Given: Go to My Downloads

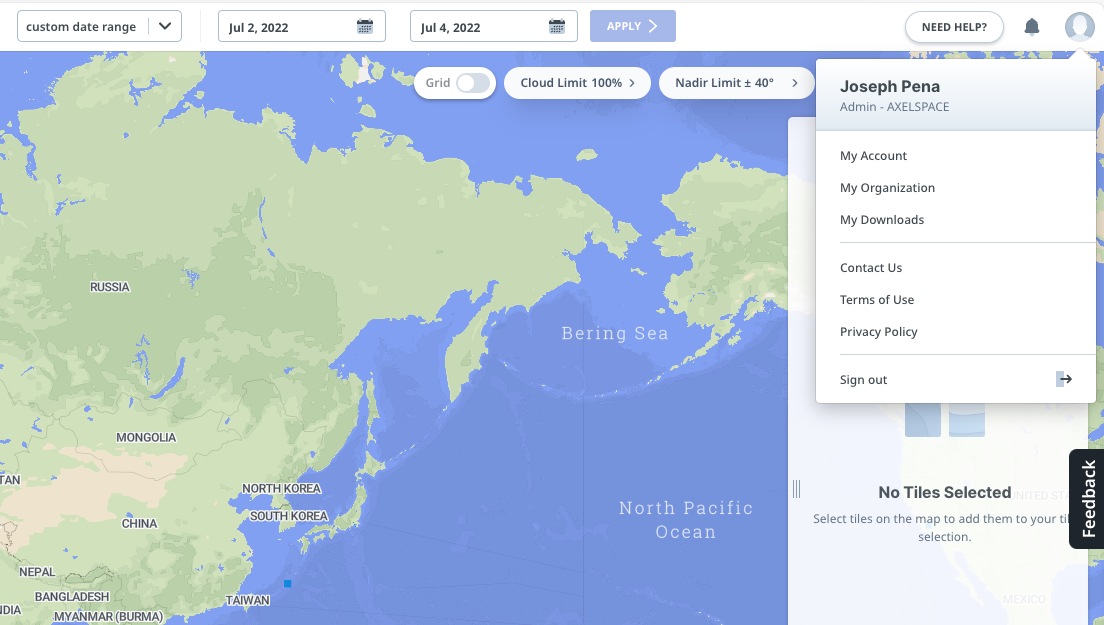Looking at the screenshot, I should (x=881, y=220).
